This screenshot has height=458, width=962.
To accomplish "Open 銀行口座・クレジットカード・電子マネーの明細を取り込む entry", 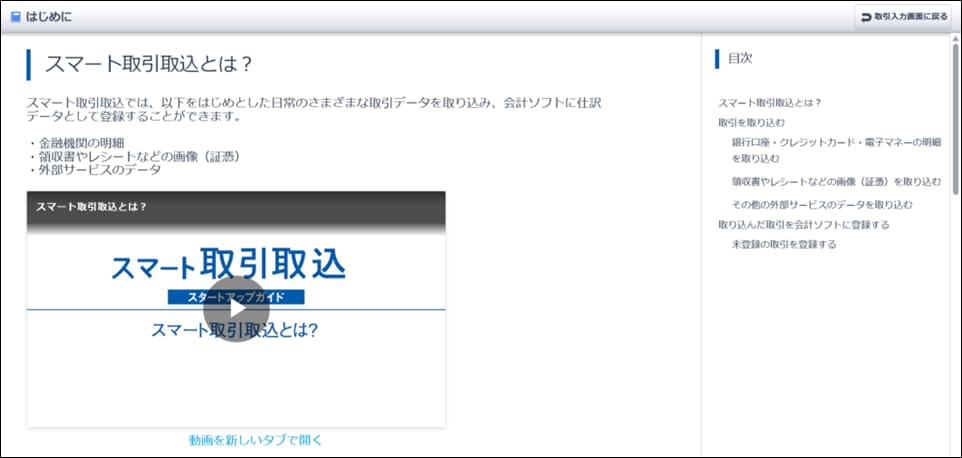I will point(836,150).
